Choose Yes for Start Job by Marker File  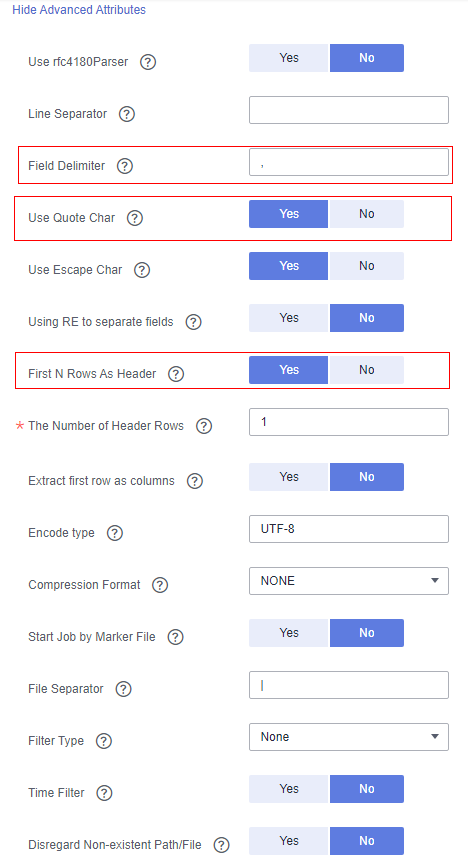pyautogui.click(x=289, y=633)
